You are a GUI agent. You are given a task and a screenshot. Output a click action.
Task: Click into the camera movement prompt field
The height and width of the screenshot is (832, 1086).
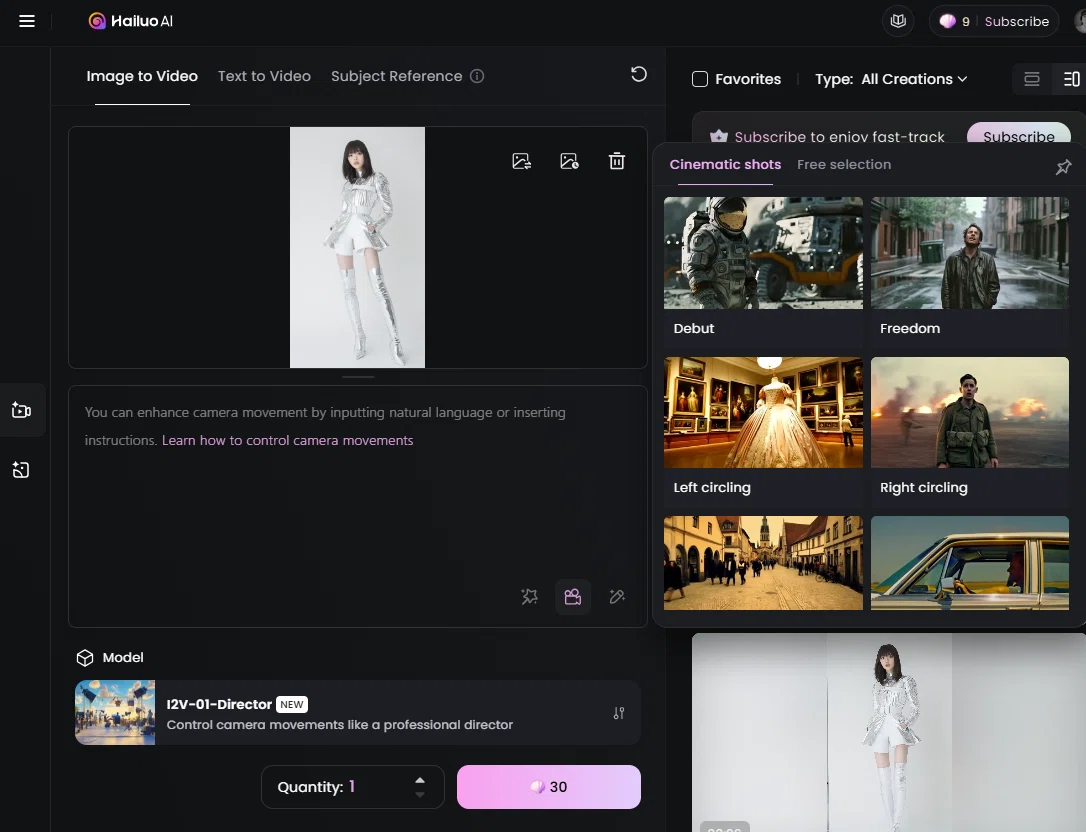coord(357,506)
